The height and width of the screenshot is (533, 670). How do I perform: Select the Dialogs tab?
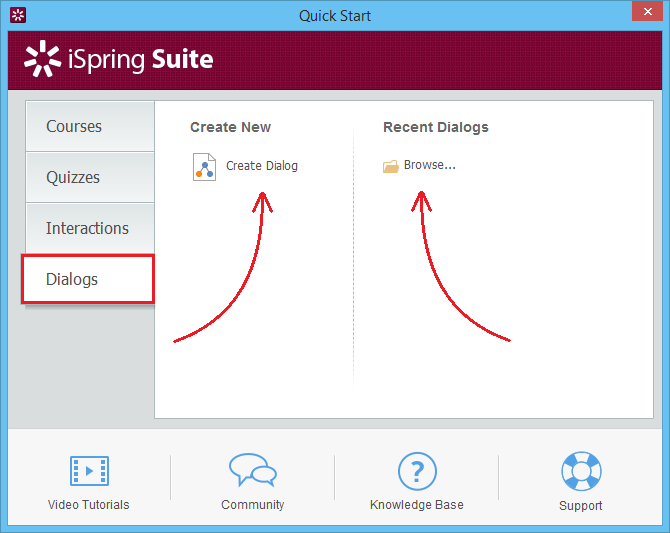point(88,279)
